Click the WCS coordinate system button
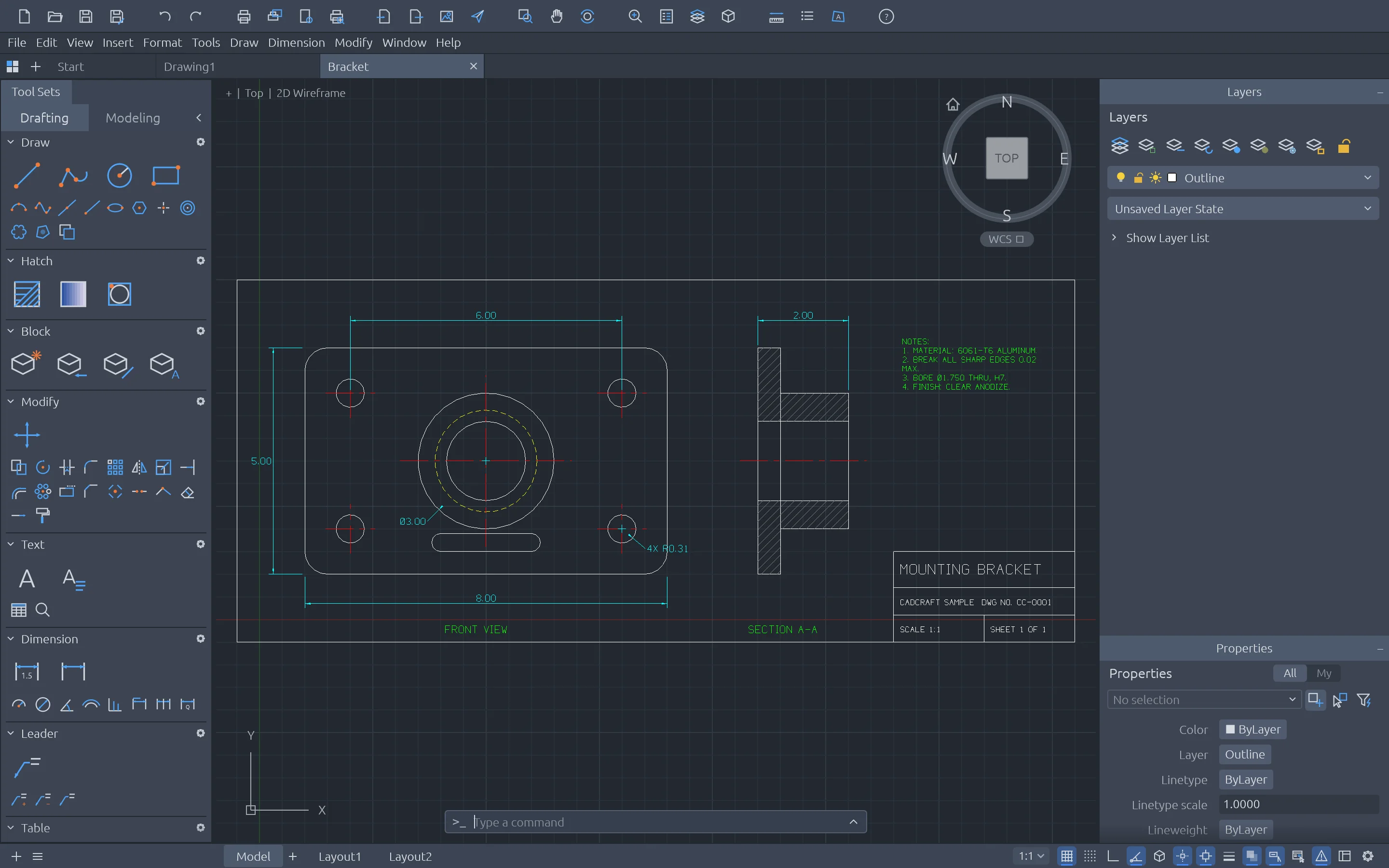This screenshot has width=1389, height=868. click(1006, 239)
